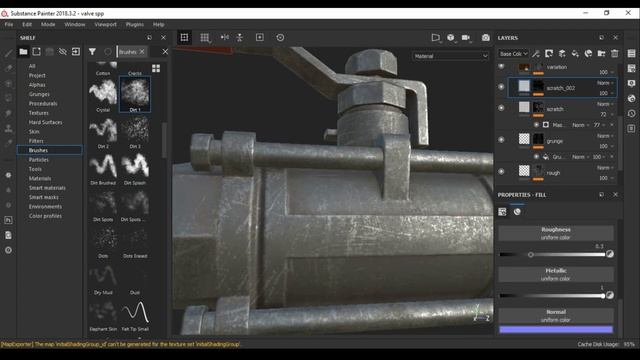The width and height of the screenshot is (640, 360).
Task: Click the Roughness slider handle
Action: [x=531, y=255]
